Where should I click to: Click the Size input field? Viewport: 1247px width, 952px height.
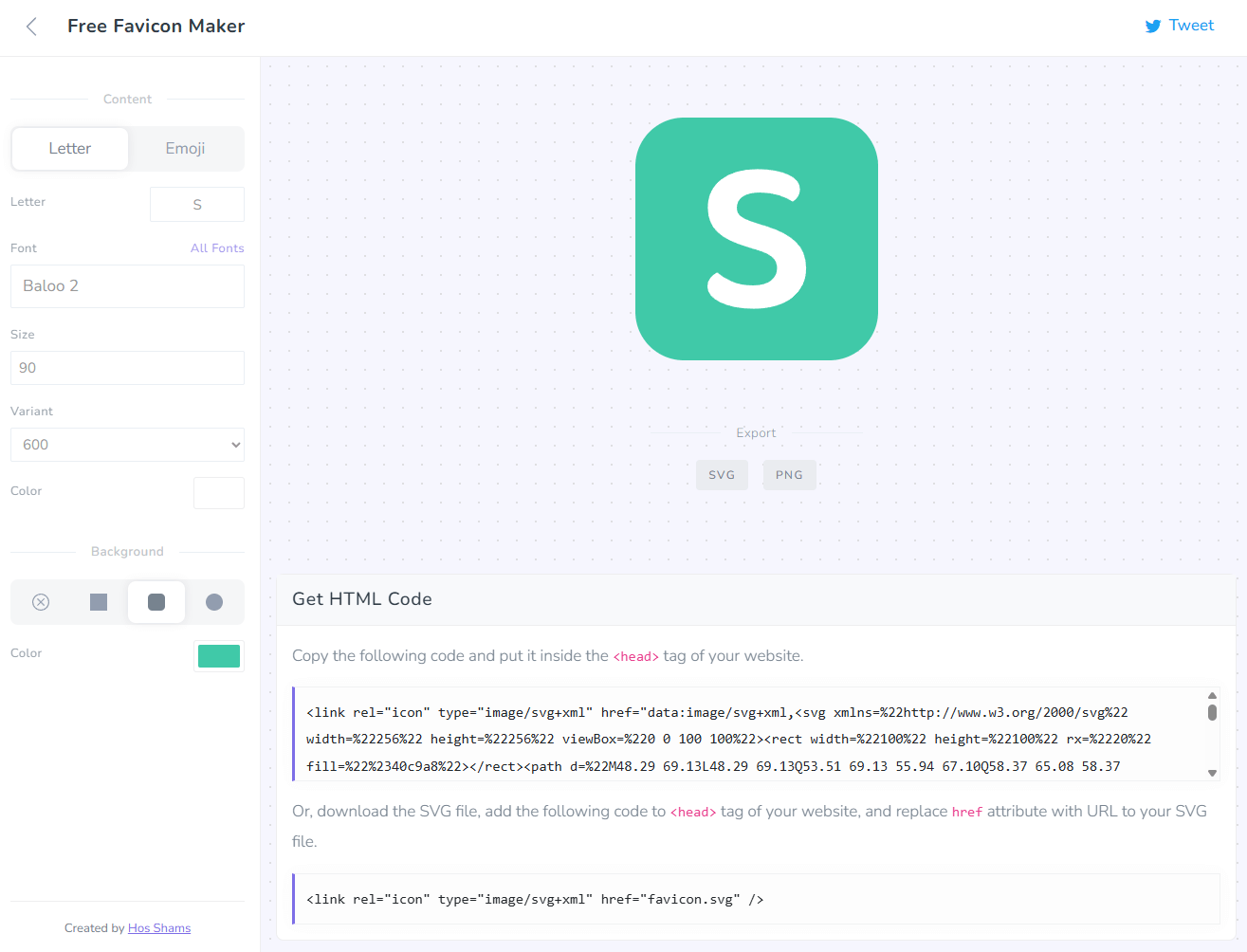[x=127, y=368]
